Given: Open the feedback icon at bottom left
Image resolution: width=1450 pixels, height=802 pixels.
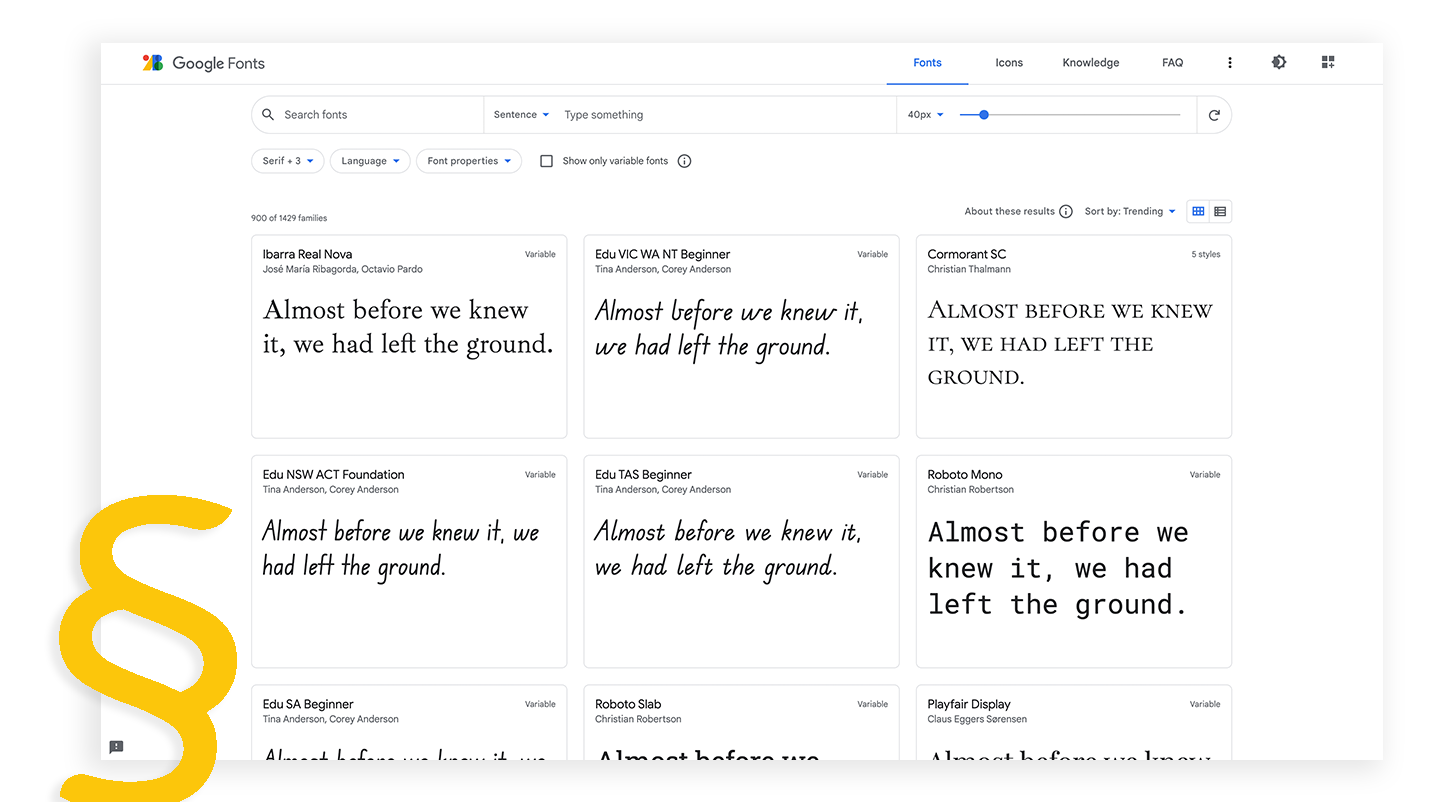Looking at the screenshot, I should pos(116,747).
